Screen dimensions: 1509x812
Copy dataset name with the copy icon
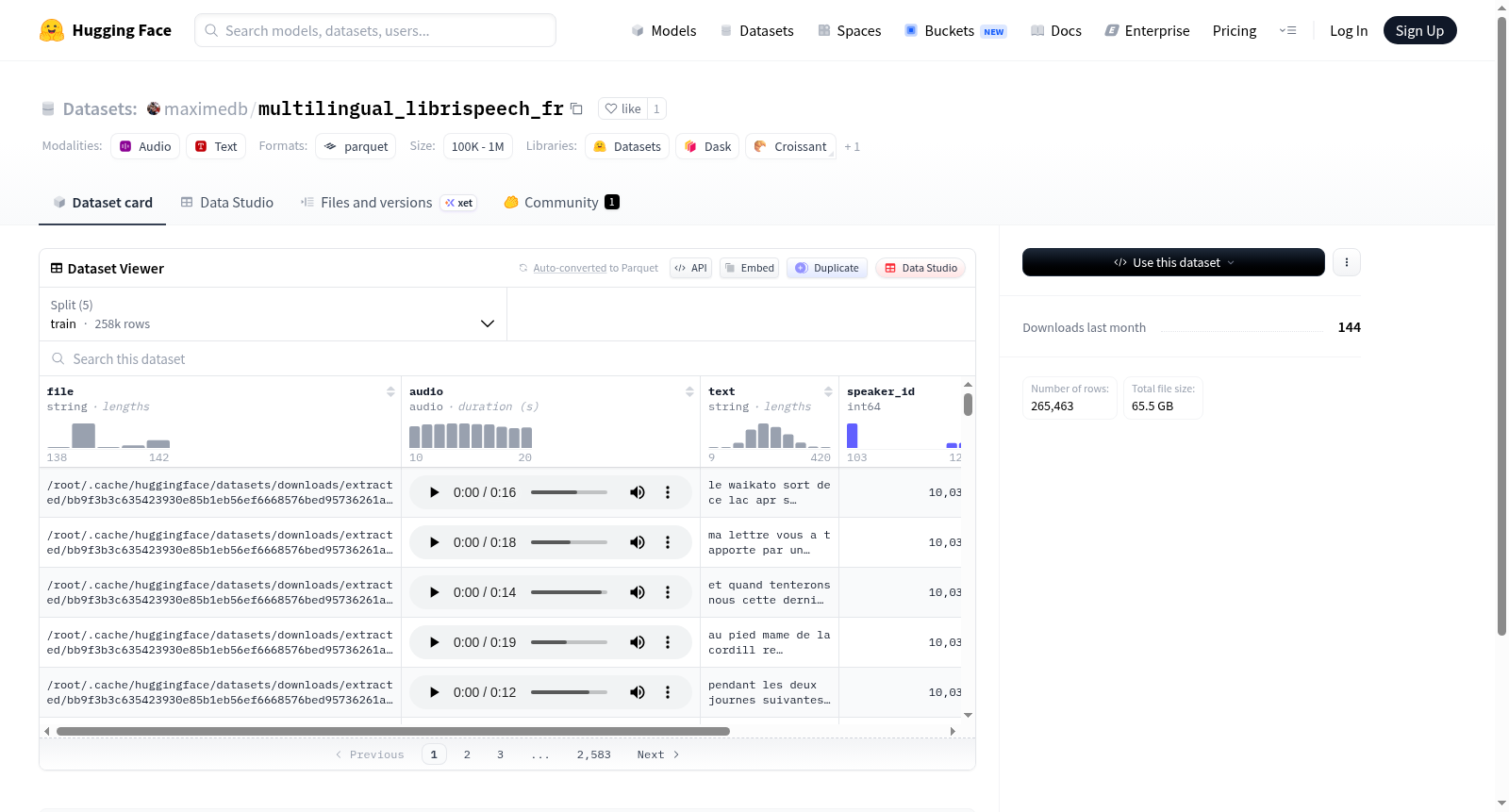(x=576, y=108)
